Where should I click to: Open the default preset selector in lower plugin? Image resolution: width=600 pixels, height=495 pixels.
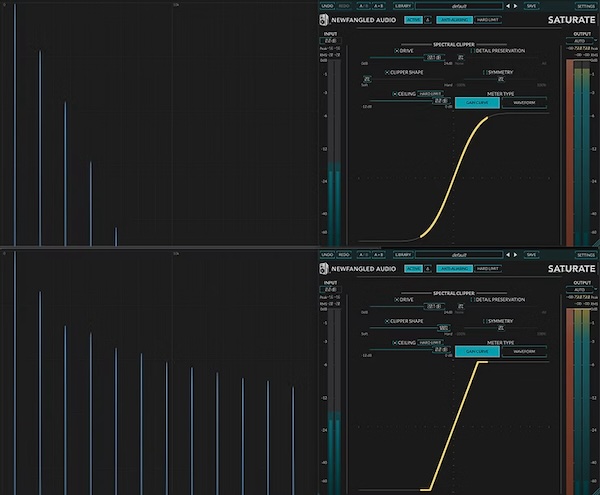pos(459,255)
